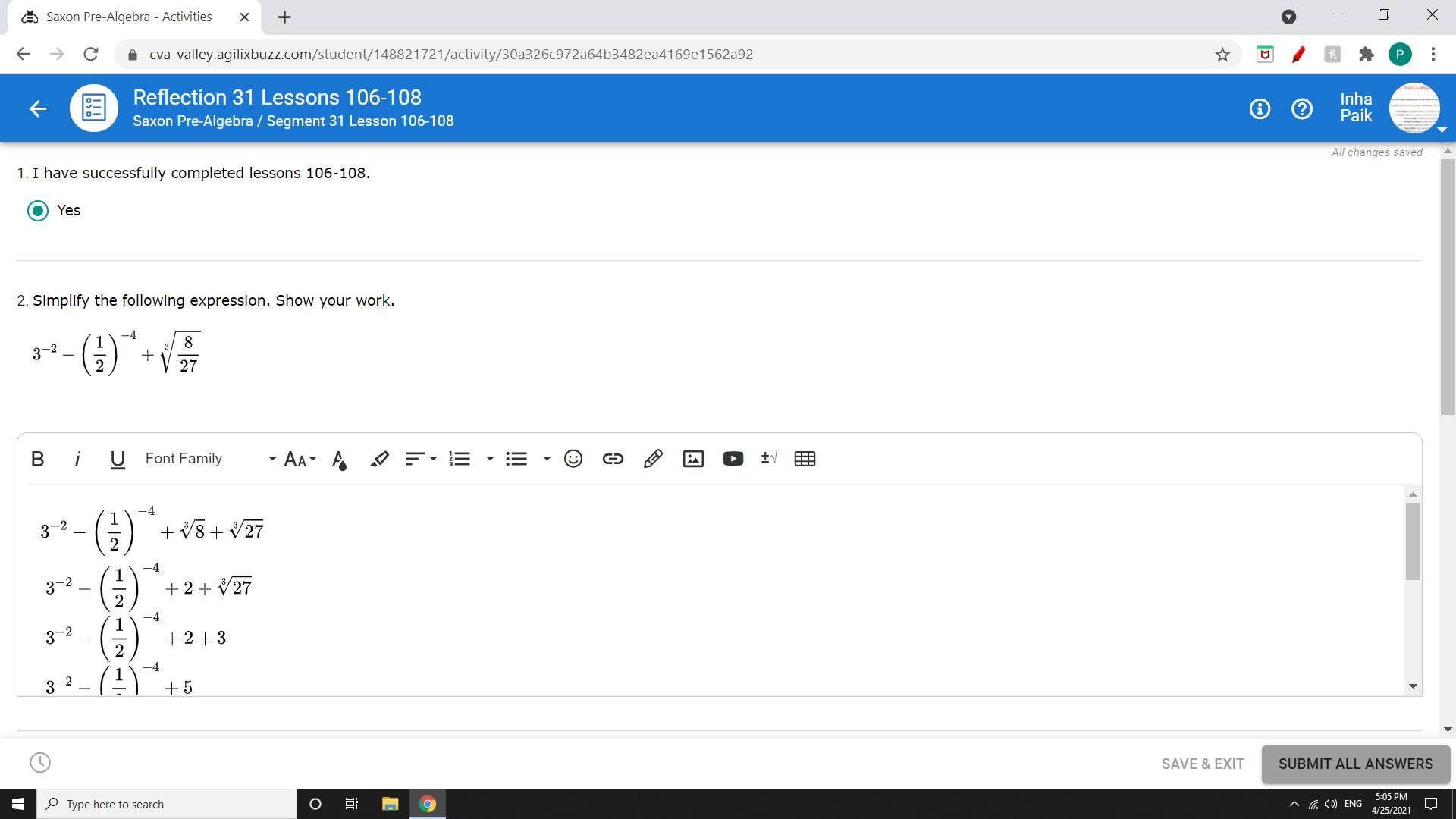This screenshot has height=819, width=1456.
Task: Expand the font size dropdown
Action: pos(300,459)
